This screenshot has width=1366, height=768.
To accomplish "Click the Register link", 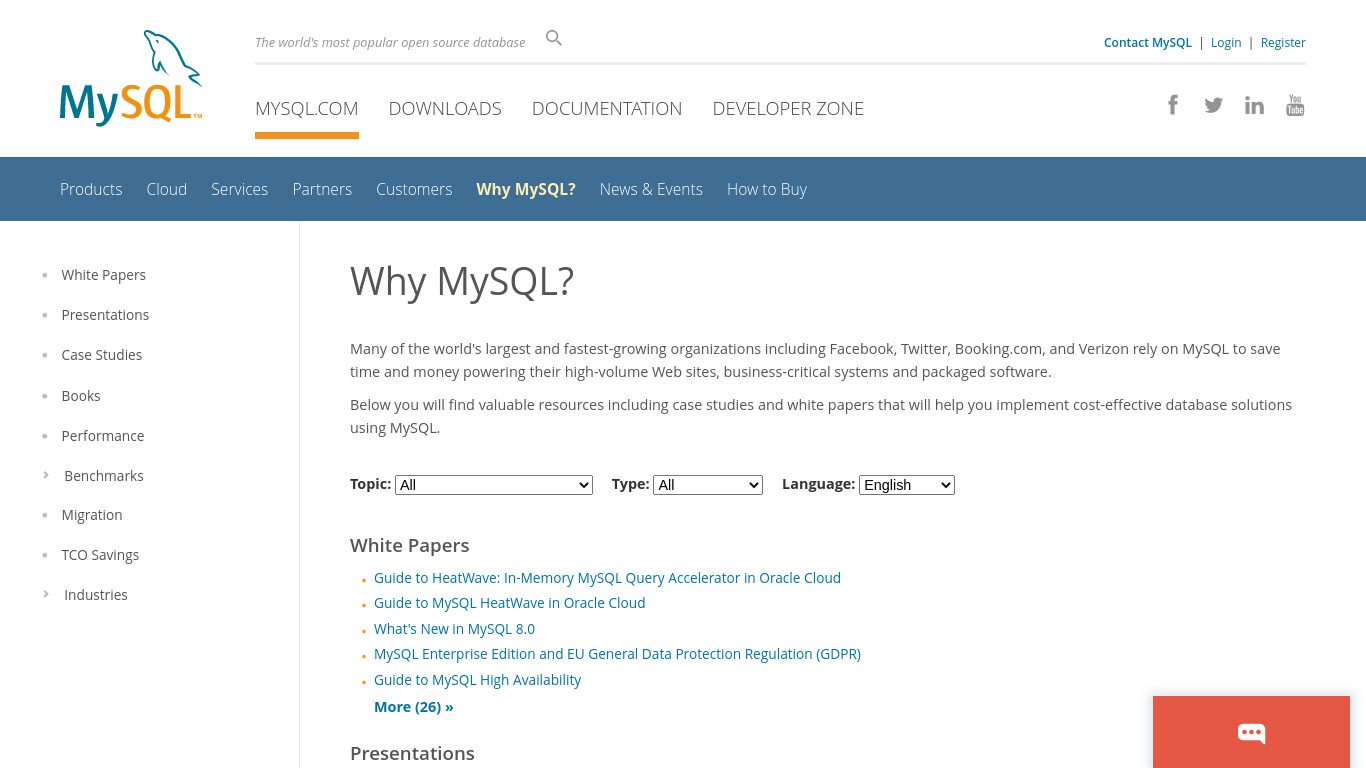I will click(1283, 42).
